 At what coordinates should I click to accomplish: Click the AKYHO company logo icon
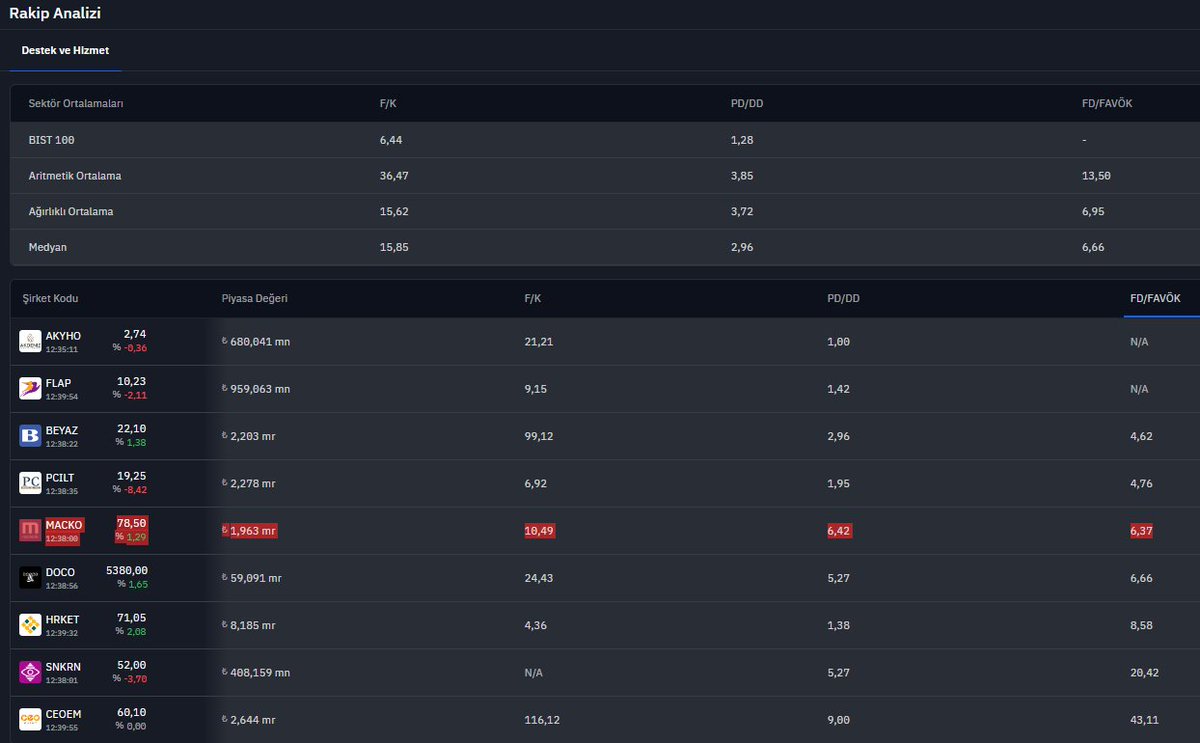(x=30, y=341)
